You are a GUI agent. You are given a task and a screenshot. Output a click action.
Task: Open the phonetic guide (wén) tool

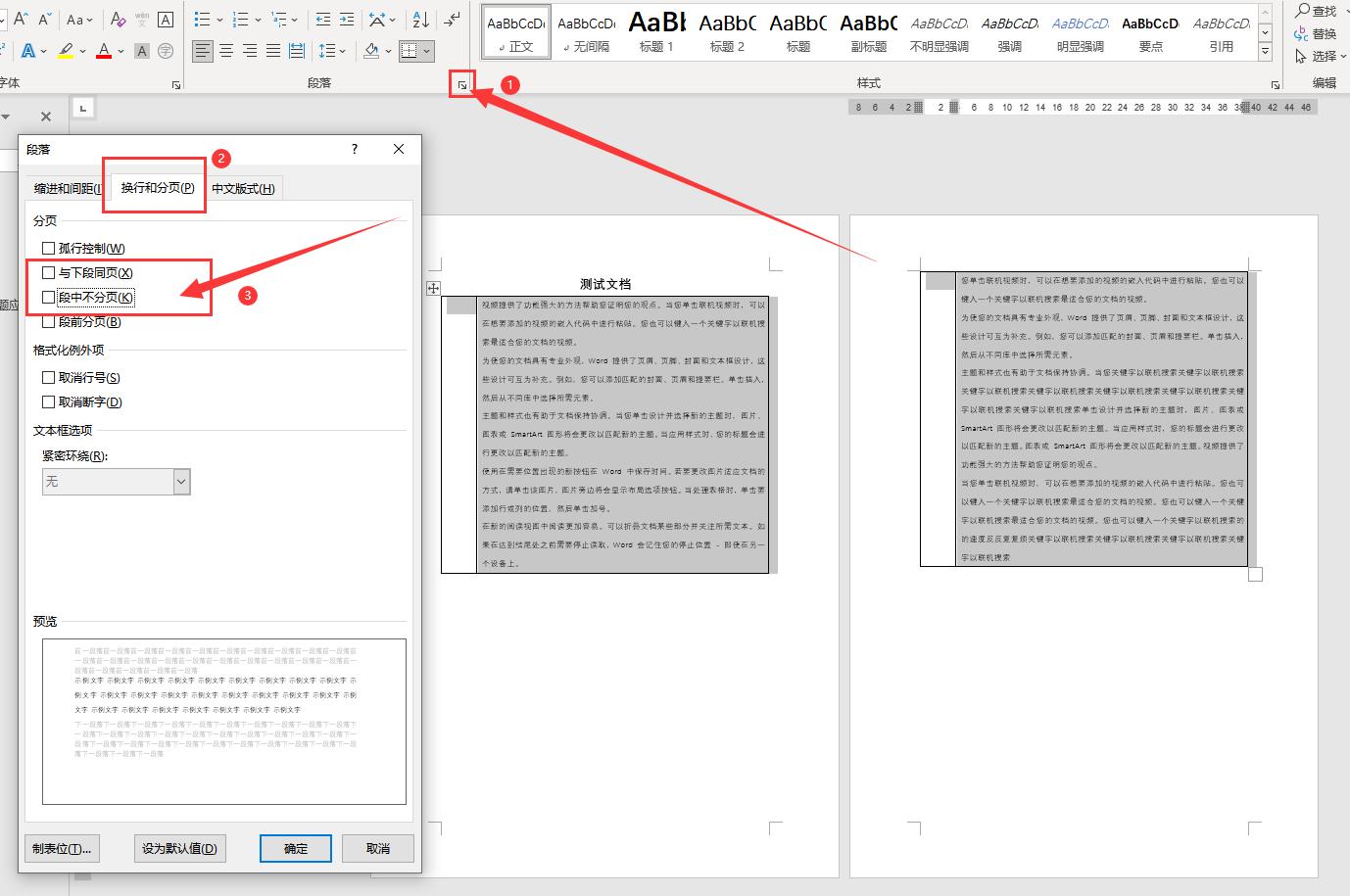coord(142,20)
